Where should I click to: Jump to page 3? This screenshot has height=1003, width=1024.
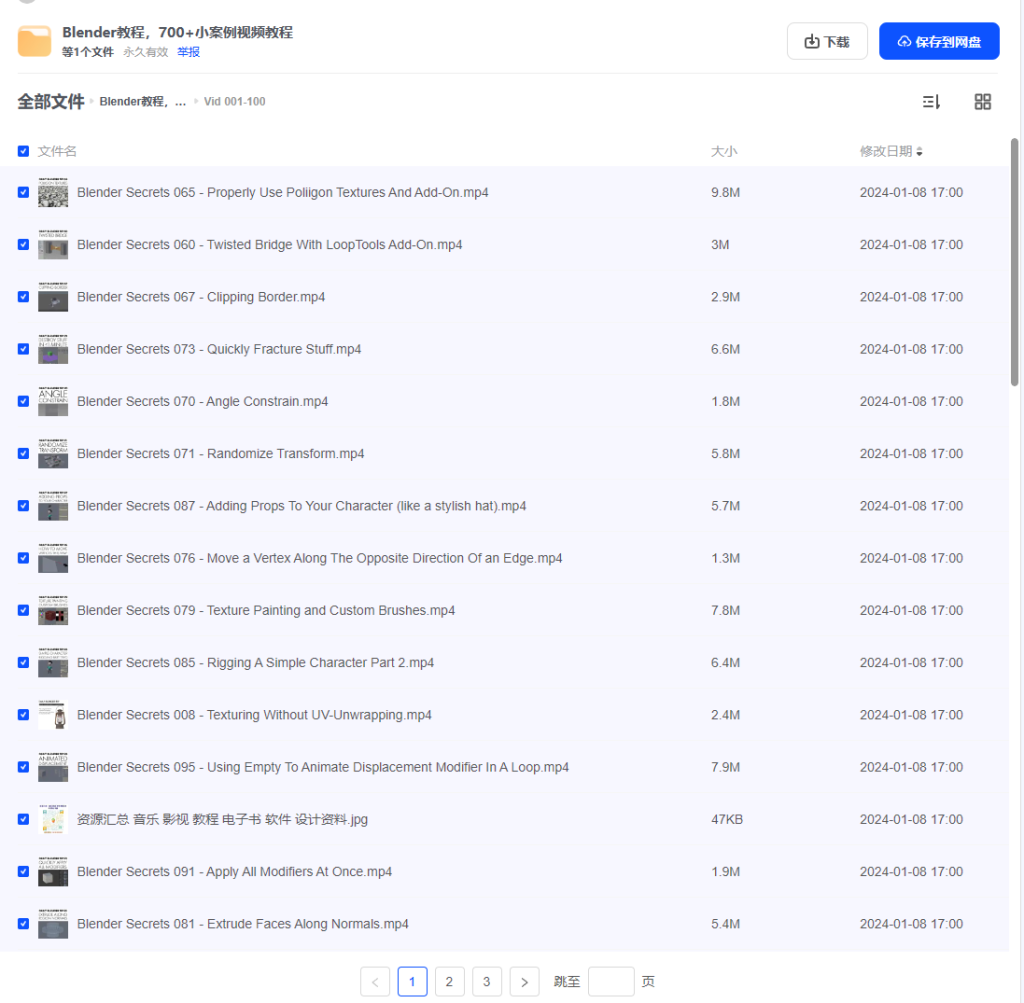(x=486, y=982)
